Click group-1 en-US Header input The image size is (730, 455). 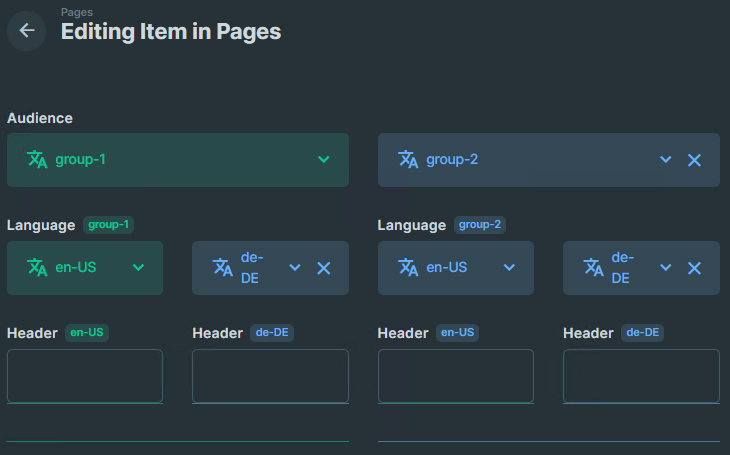[85, 376]
